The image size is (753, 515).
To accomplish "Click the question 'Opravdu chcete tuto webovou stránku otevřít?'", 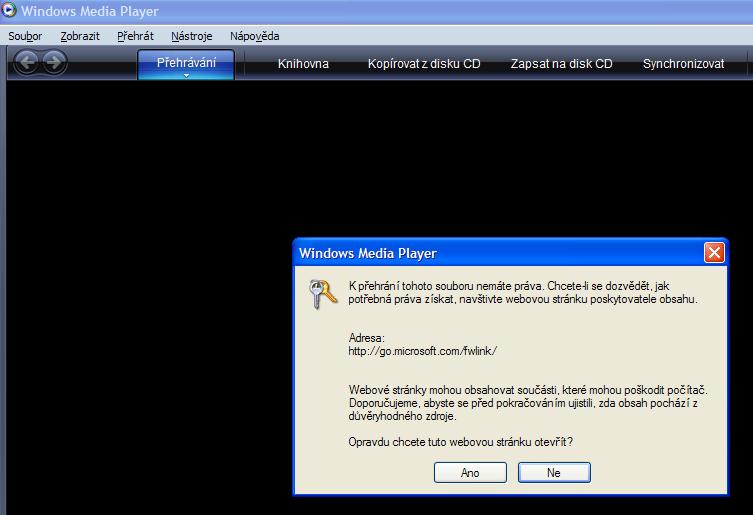I will coord(461,442).
